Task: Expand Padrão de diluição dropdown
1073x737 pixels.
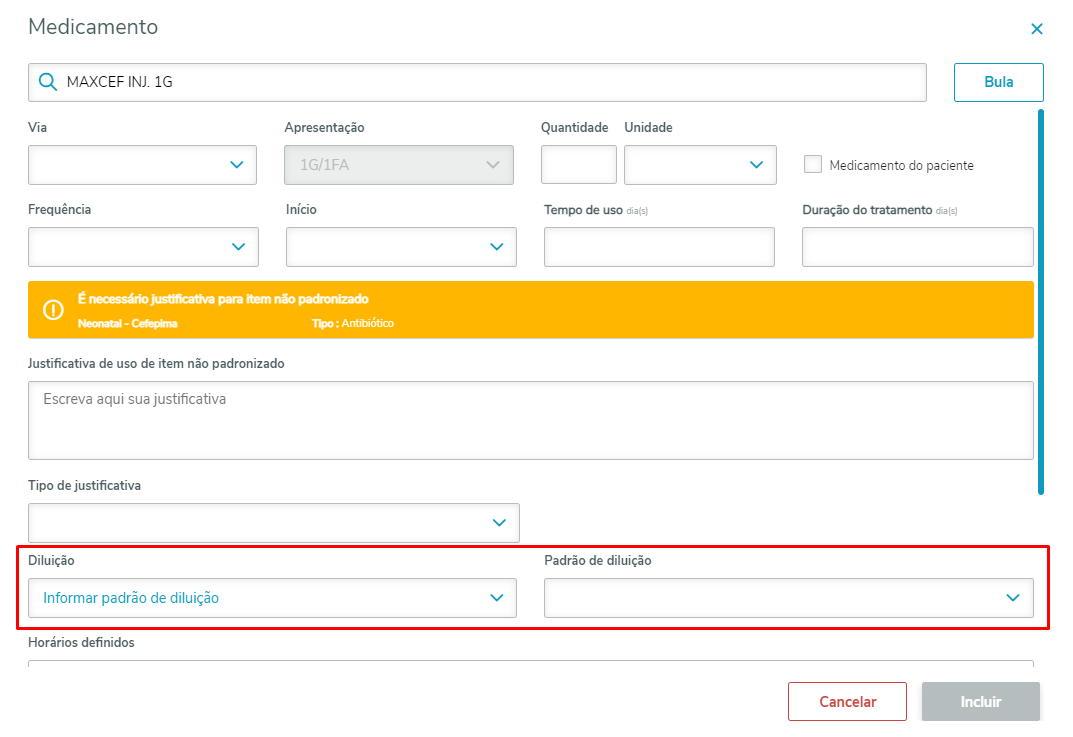Action: click(788, 598)
